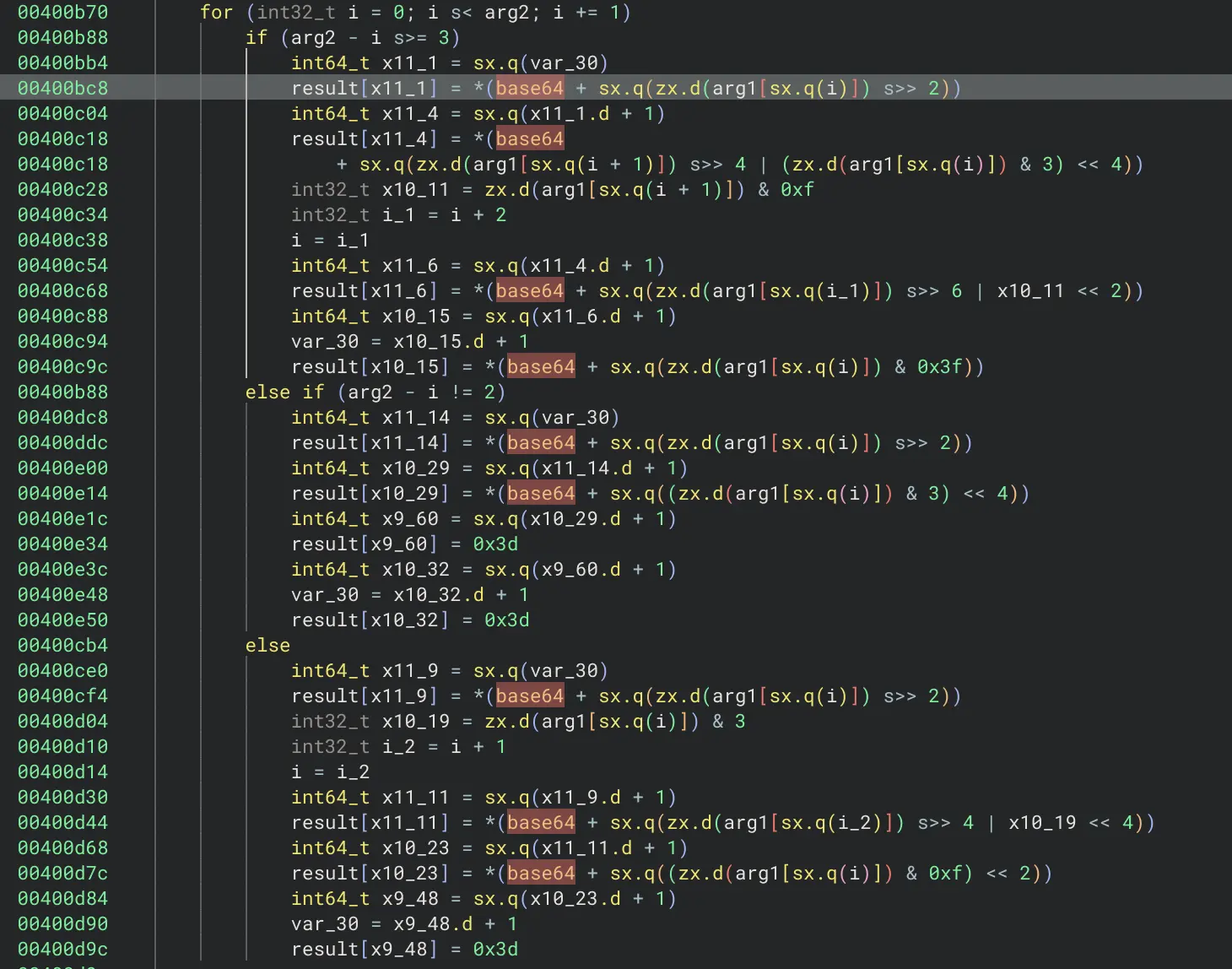This screenshot has width=1232, height=969.
Task: Click the 0x3d constant on line 00400e50
Action: pyautogui.click(x=506, y=620)
